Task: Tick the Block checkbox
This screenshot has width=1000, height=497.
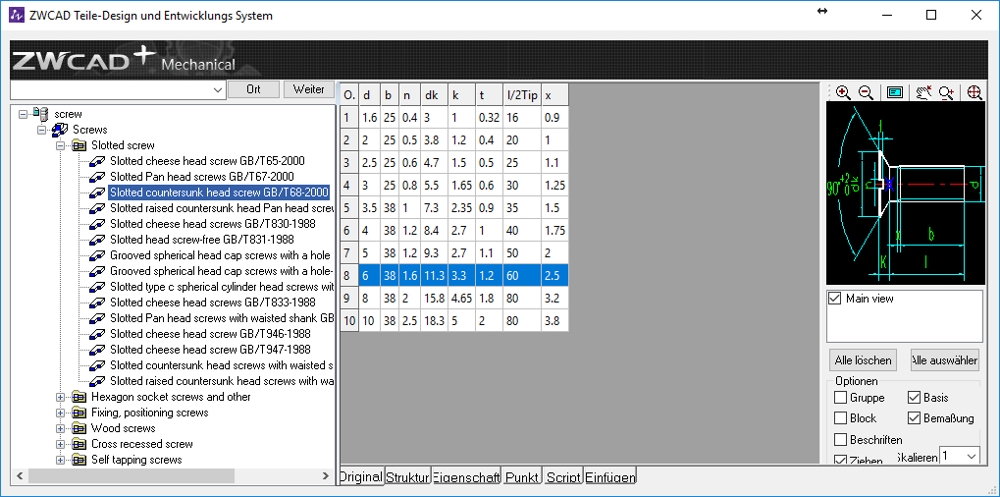Action: [x=841, y=419]
